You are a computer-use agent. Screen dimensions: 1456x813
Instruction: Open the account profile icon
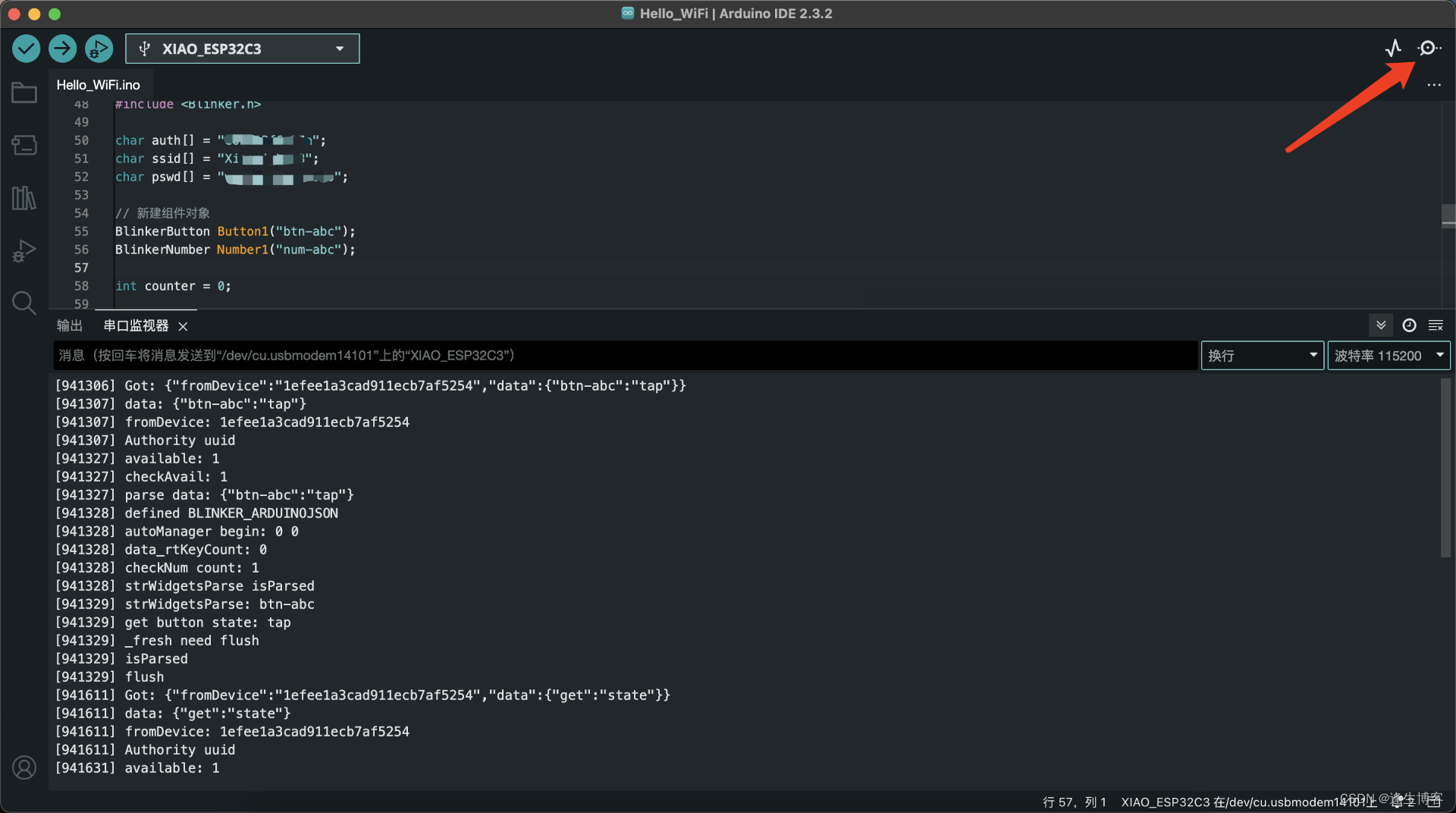(x=24, y=767)
